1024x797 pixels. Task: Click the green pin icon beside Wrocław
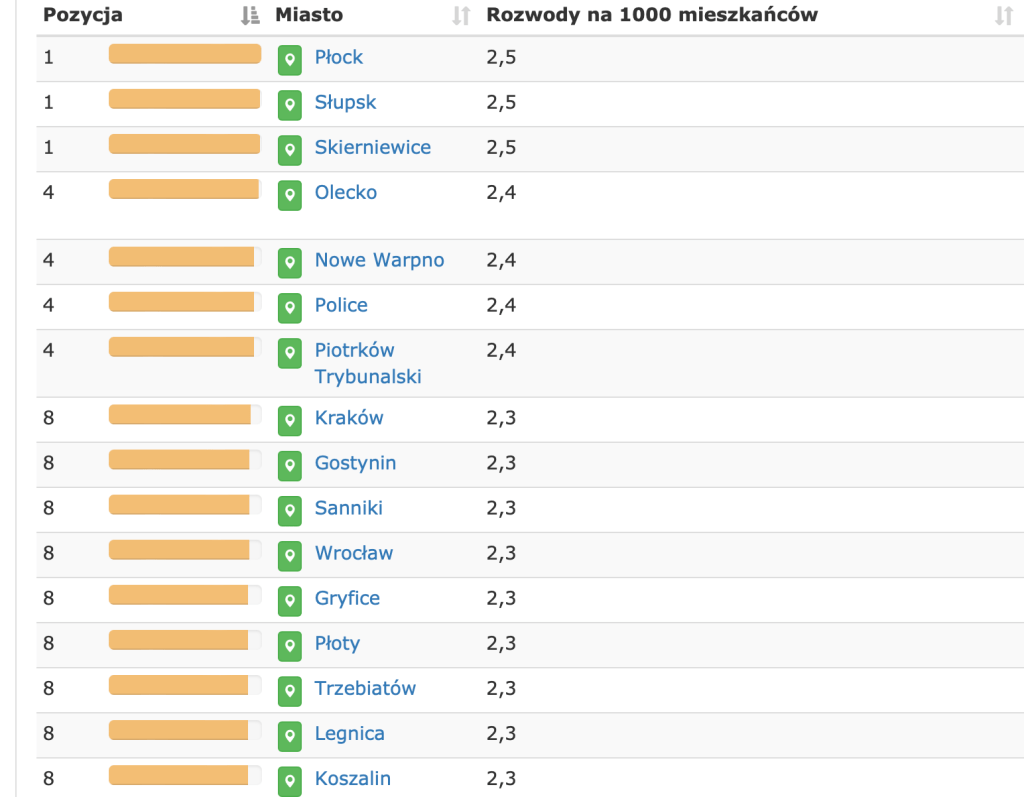coord(289,555)
